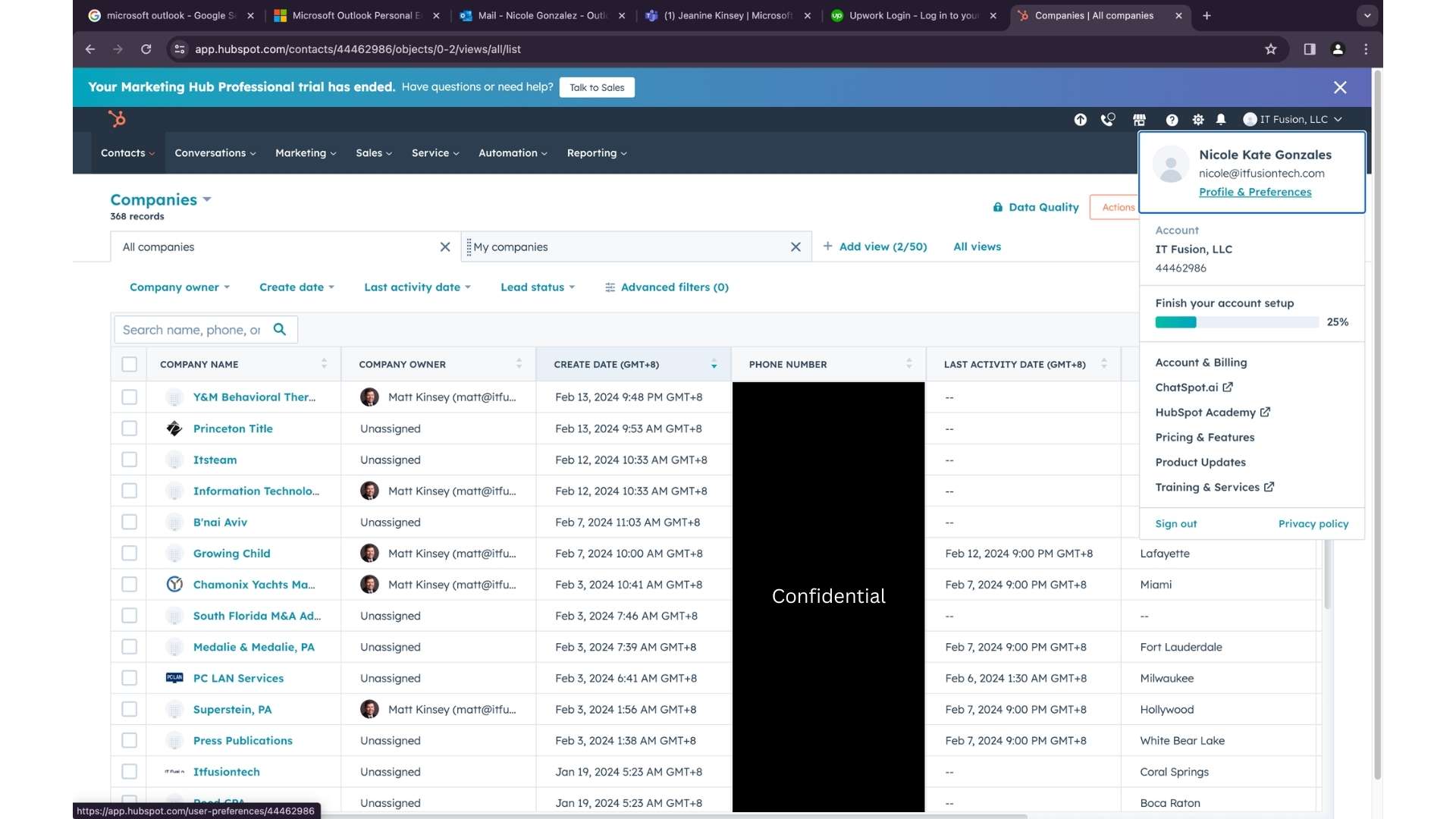
Task: Open Advanced filters (0)
Action: [x=667, y=287]
